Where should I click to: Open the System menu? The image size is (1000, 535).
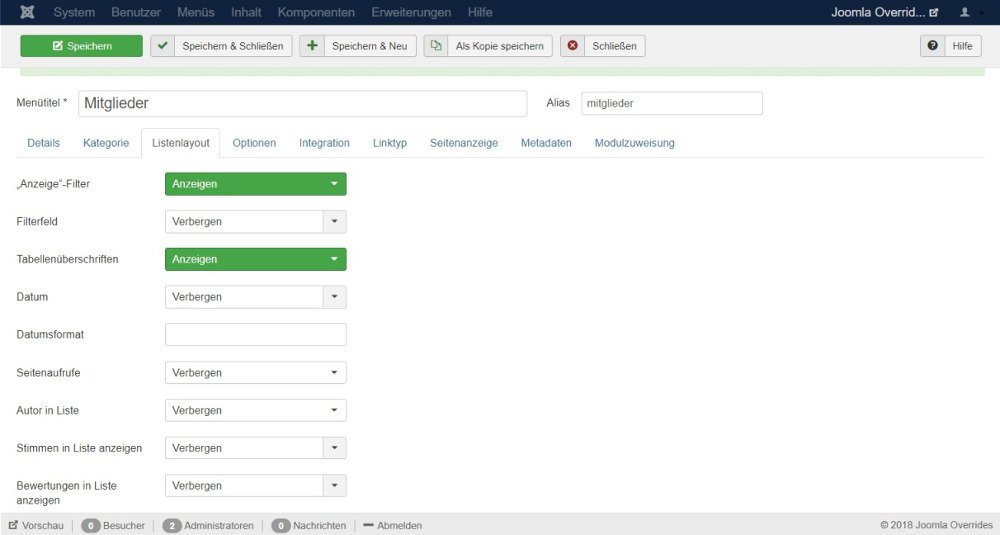[74, 12]
